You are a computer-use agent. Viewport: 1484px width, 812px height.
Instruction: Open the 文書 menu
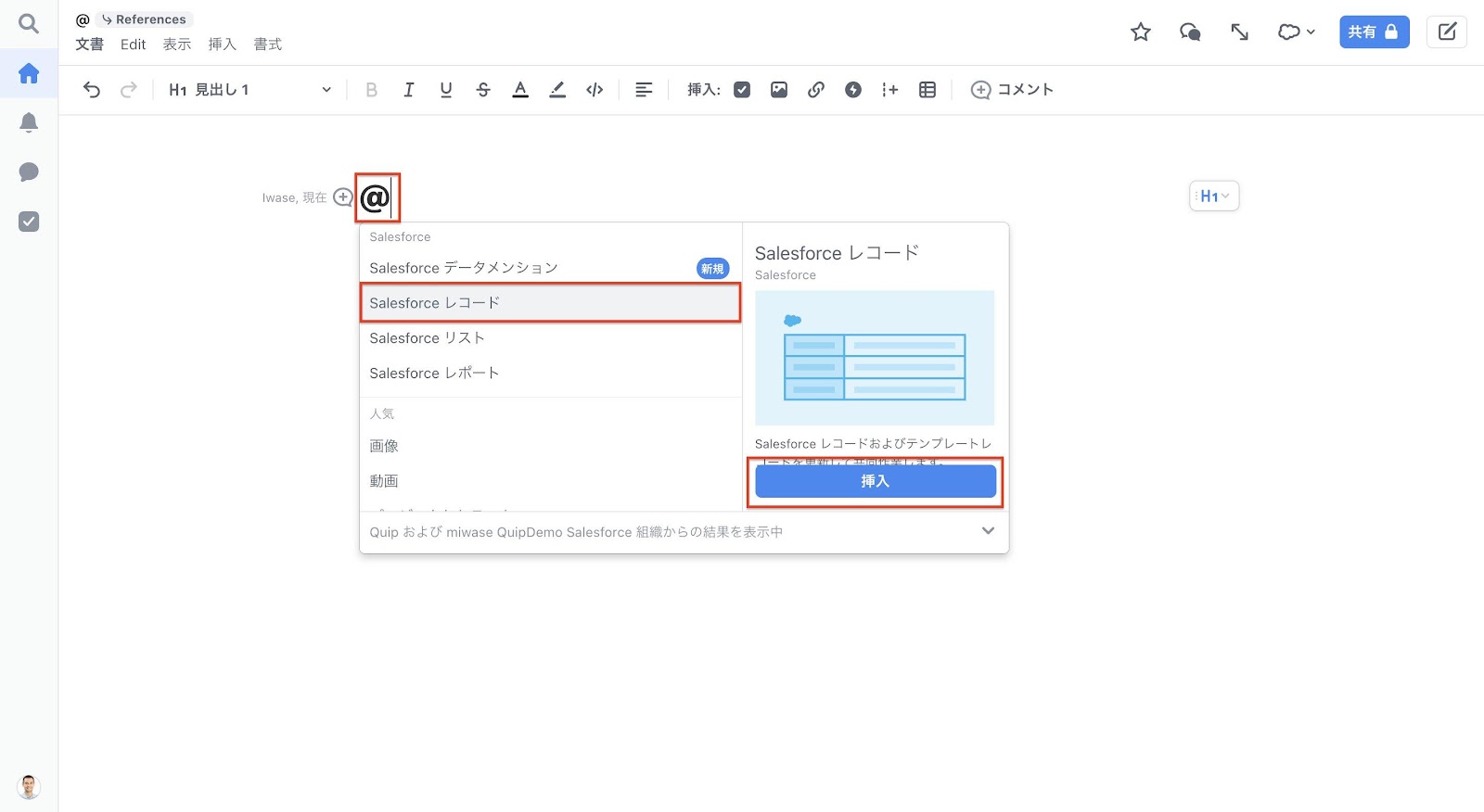pyautogui.click(x=90, y=44)
